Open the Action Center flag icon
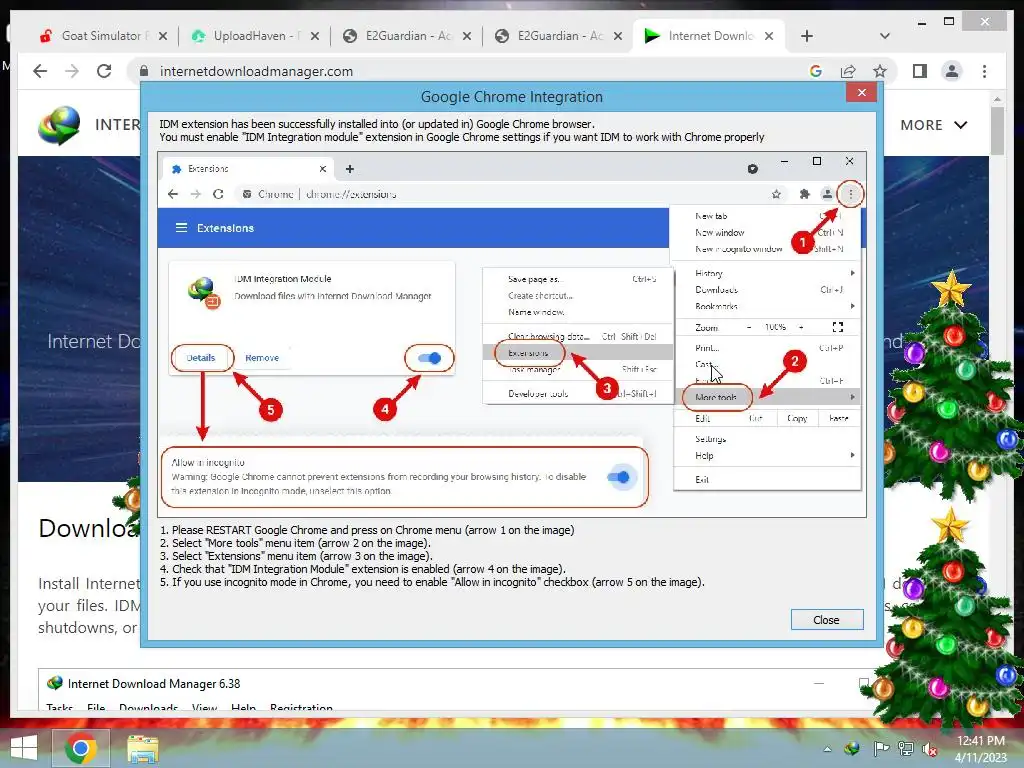The width and height of the screenshot is (1024, 768). 880,748
